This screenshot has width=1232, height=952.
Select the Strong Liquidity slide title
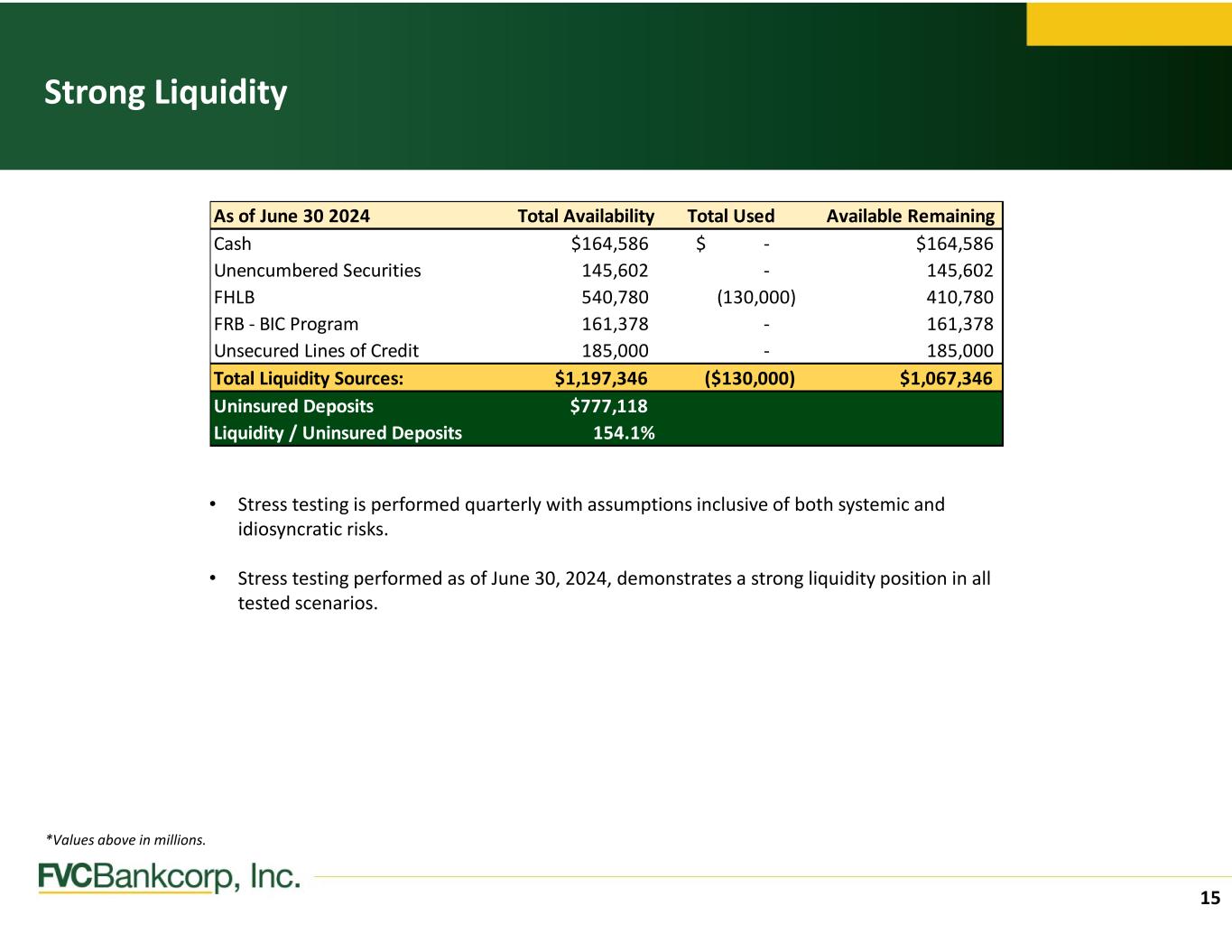pyautogui.click(x=166, y=92)
